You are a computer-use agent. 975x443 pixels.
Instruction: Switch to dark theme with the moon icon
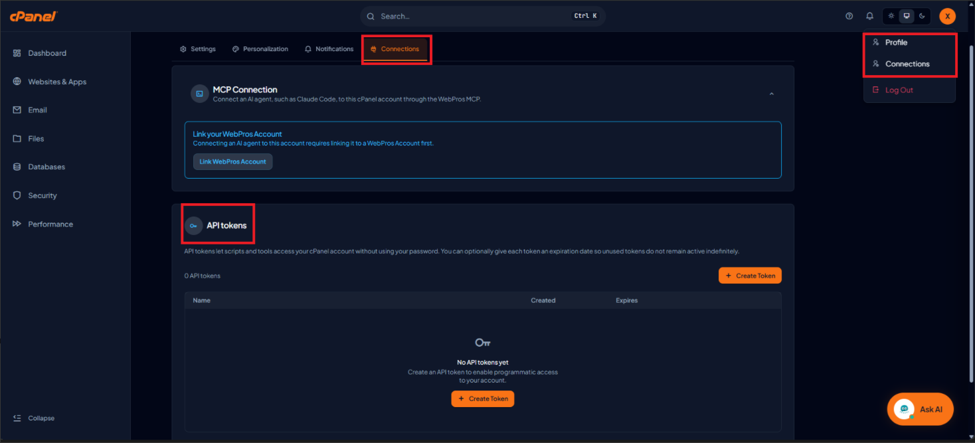(x=922, y=16)
